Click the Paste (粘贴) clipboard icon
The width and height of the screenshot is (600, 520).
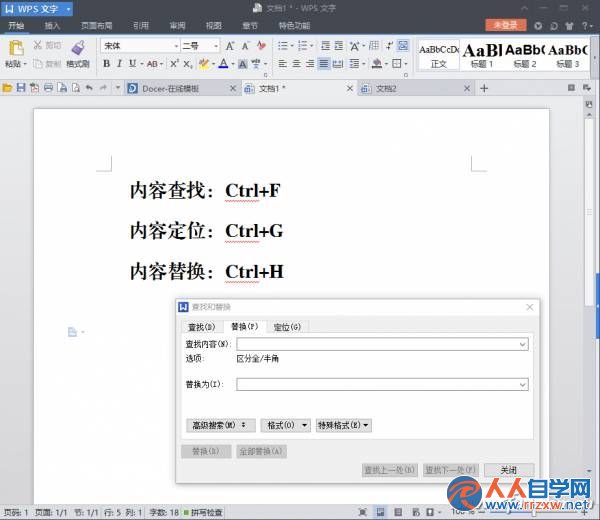tap(16, 48)
